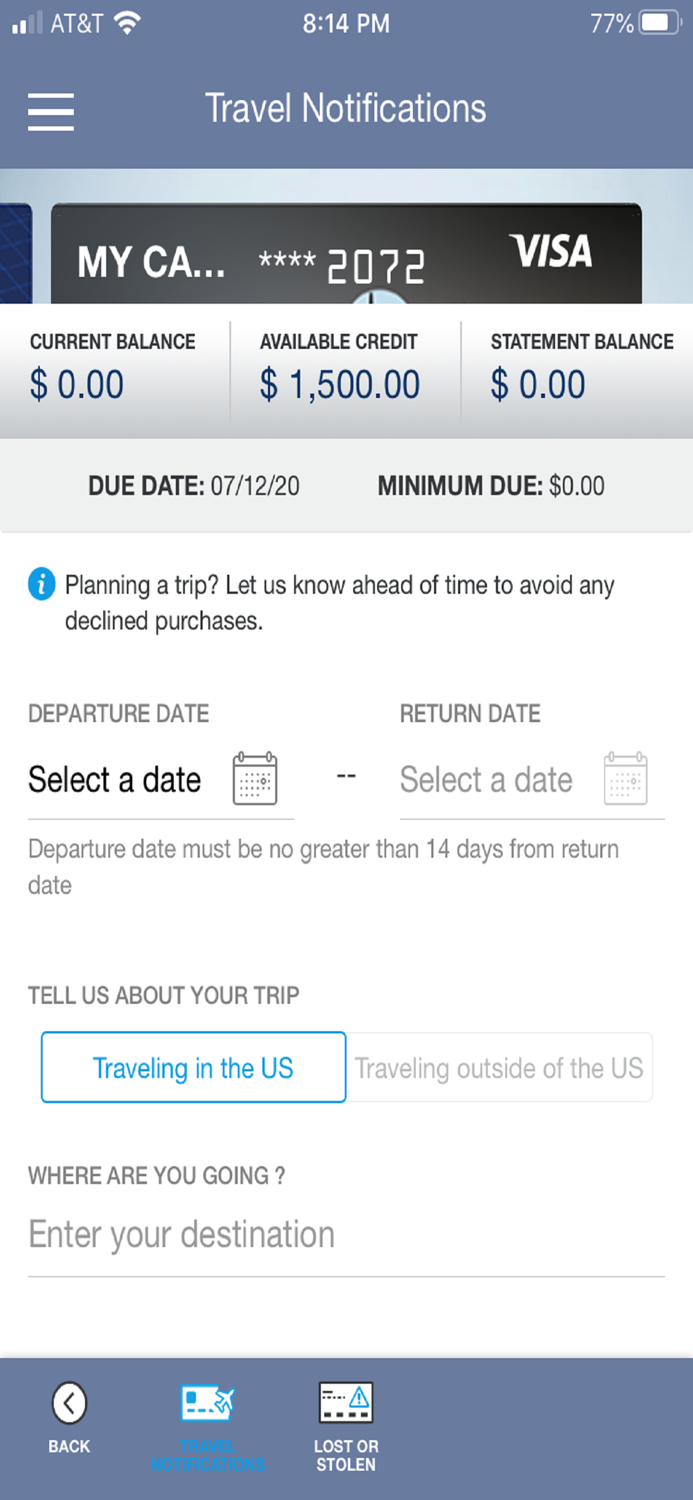693x1500 pixels.
Task: Select the Traveling outside of the US option
Action: [499, 1067]
